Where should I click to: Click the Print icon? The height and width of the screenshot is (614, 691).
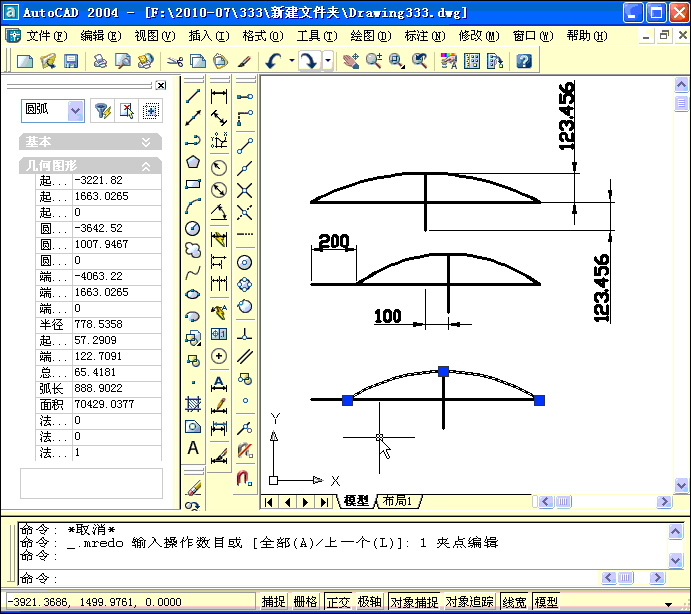(100, 61)
